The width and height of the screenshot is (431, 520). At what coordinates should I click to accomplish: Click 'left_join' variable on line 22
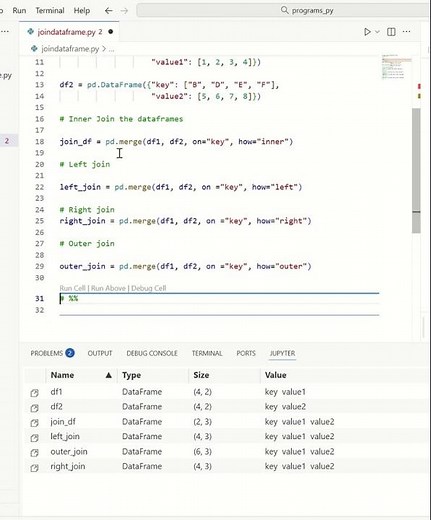click(80, 187)
